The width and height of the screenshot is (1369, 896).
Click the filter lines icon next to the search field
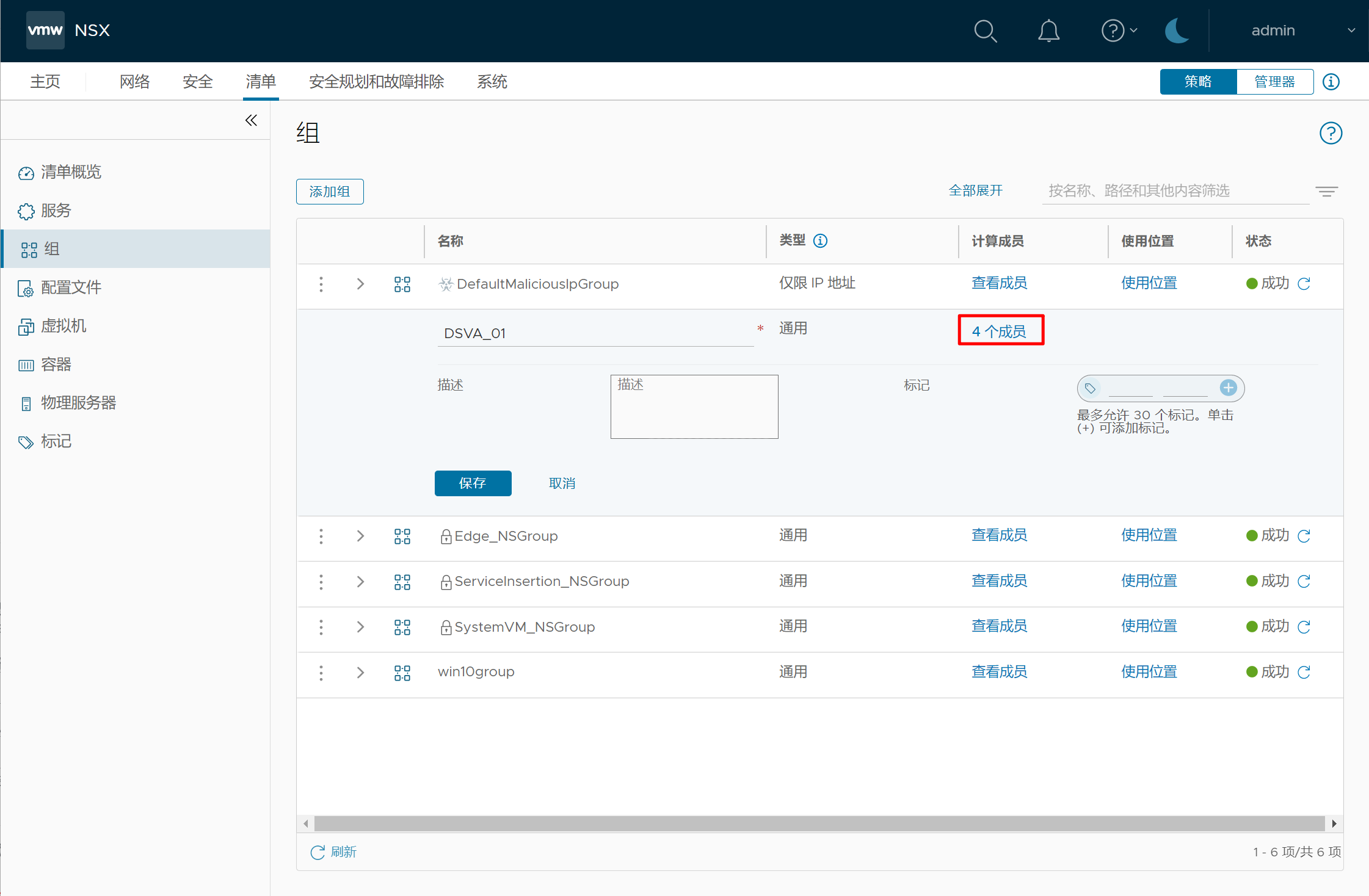click(x=1326, y=192)
